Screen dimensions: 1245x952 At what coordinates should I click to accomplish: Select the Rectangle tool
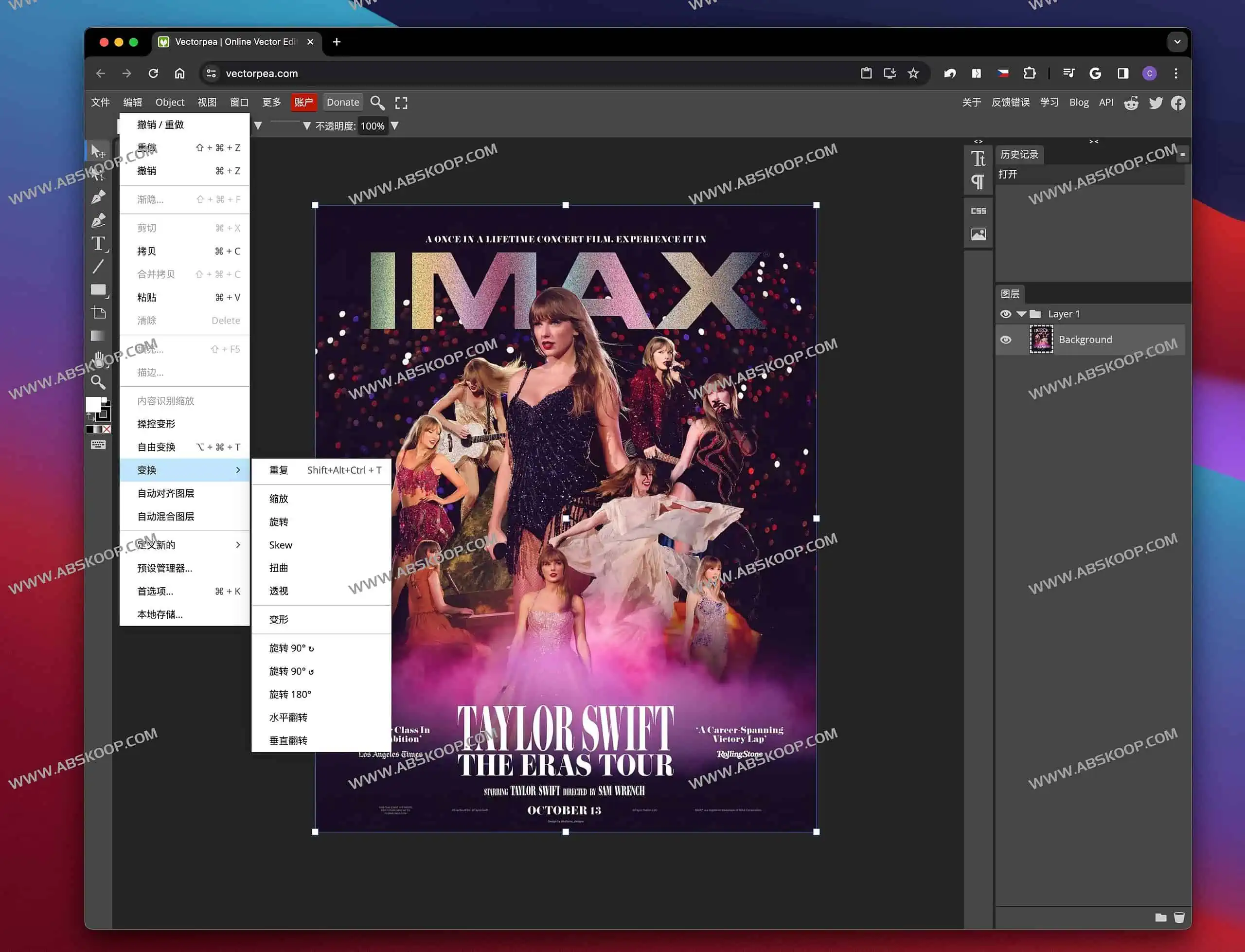click(99, 289)
